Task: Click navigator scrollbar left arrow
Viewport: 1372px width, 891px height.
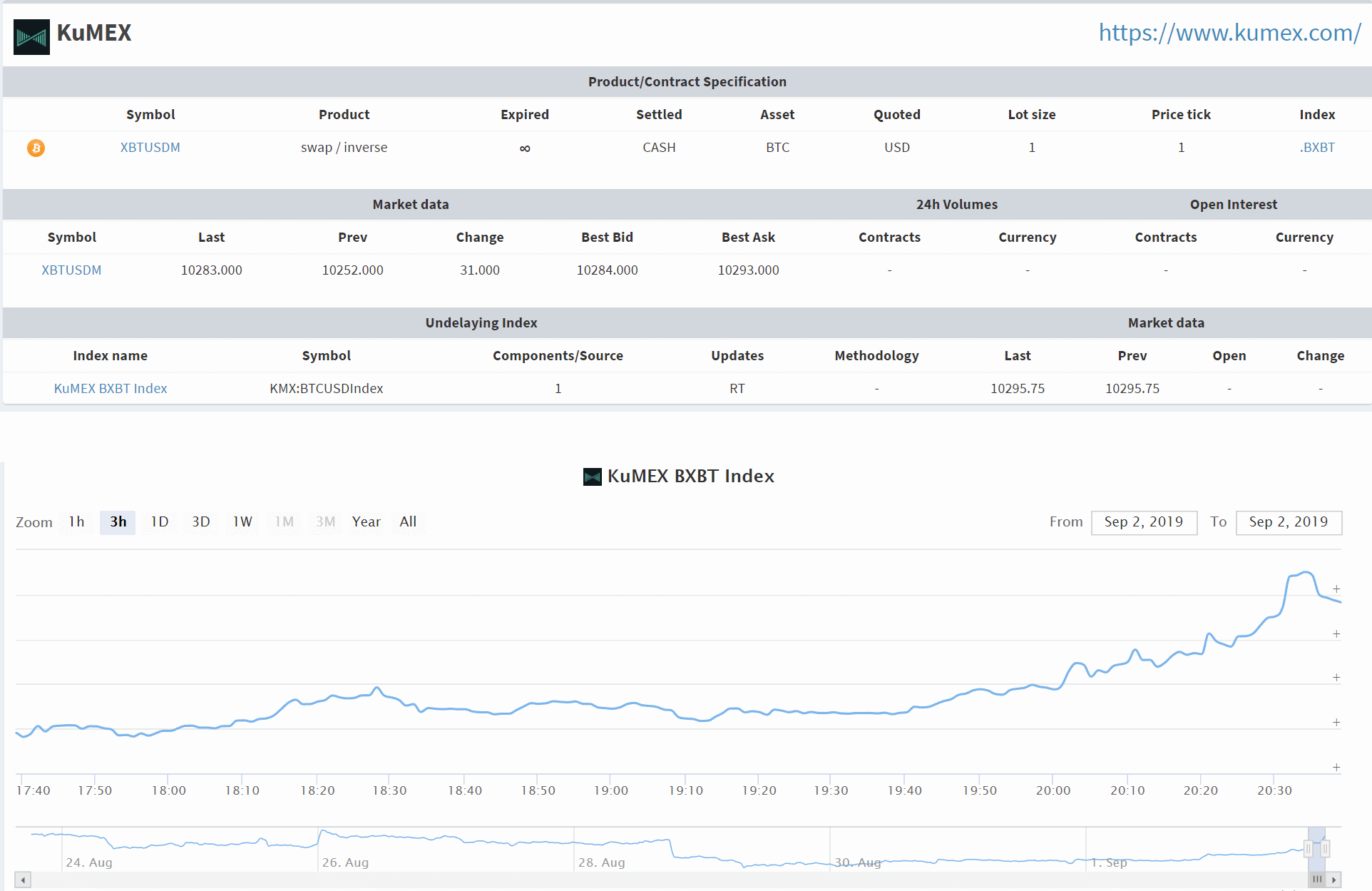Action: coord(23,880)
